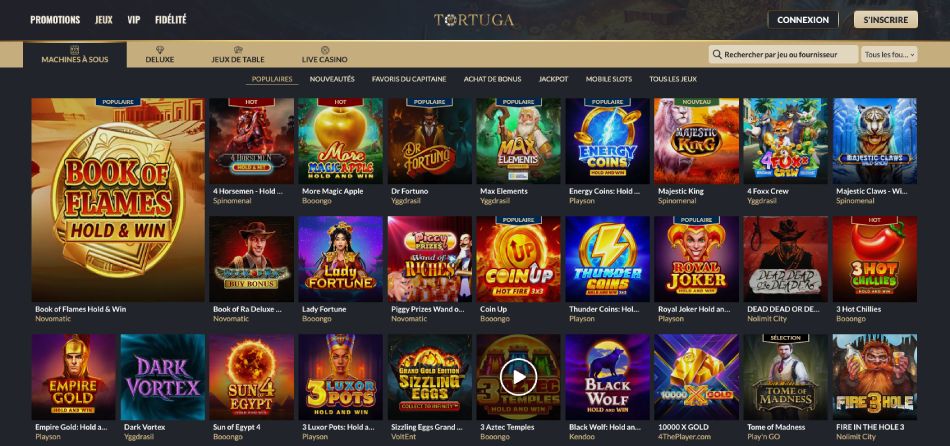The width and height of the screenshot is (950, 446).
Task: Play the 3 Aztec Temples preview button
Action: [518, 377]
